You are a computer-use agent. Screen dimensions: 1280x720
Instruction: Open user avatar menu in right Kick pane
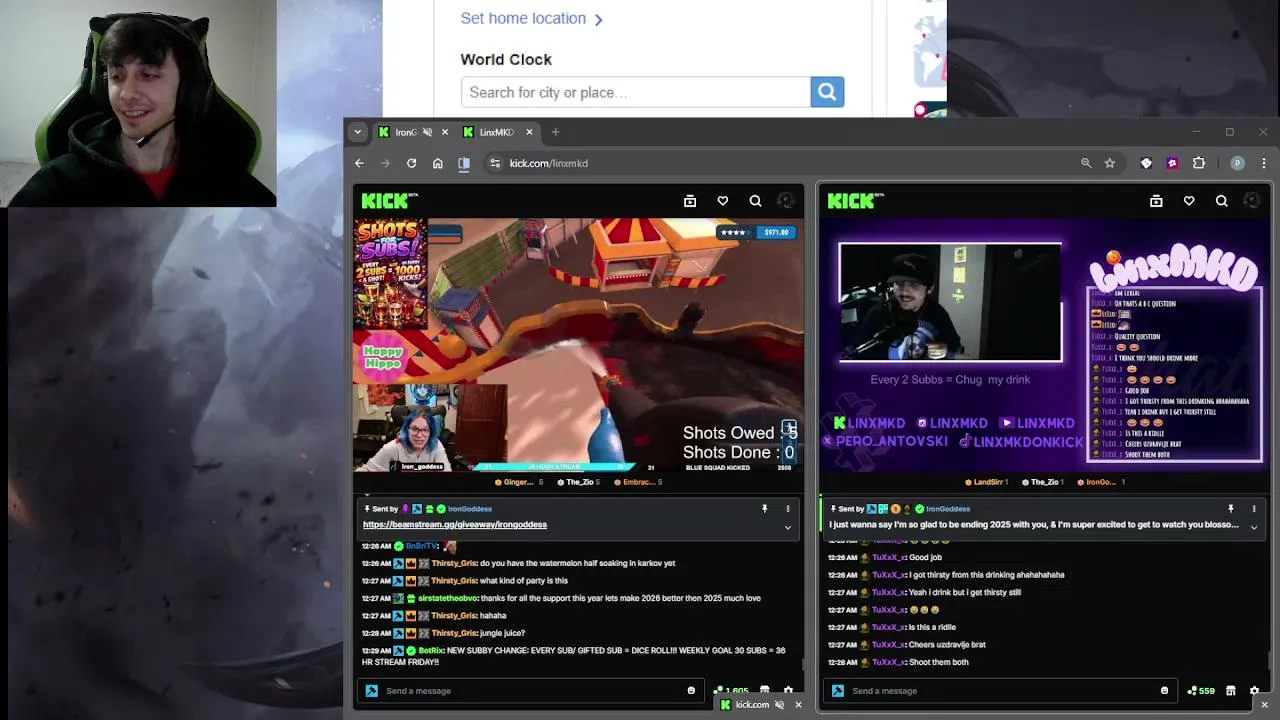(1252, 201)
